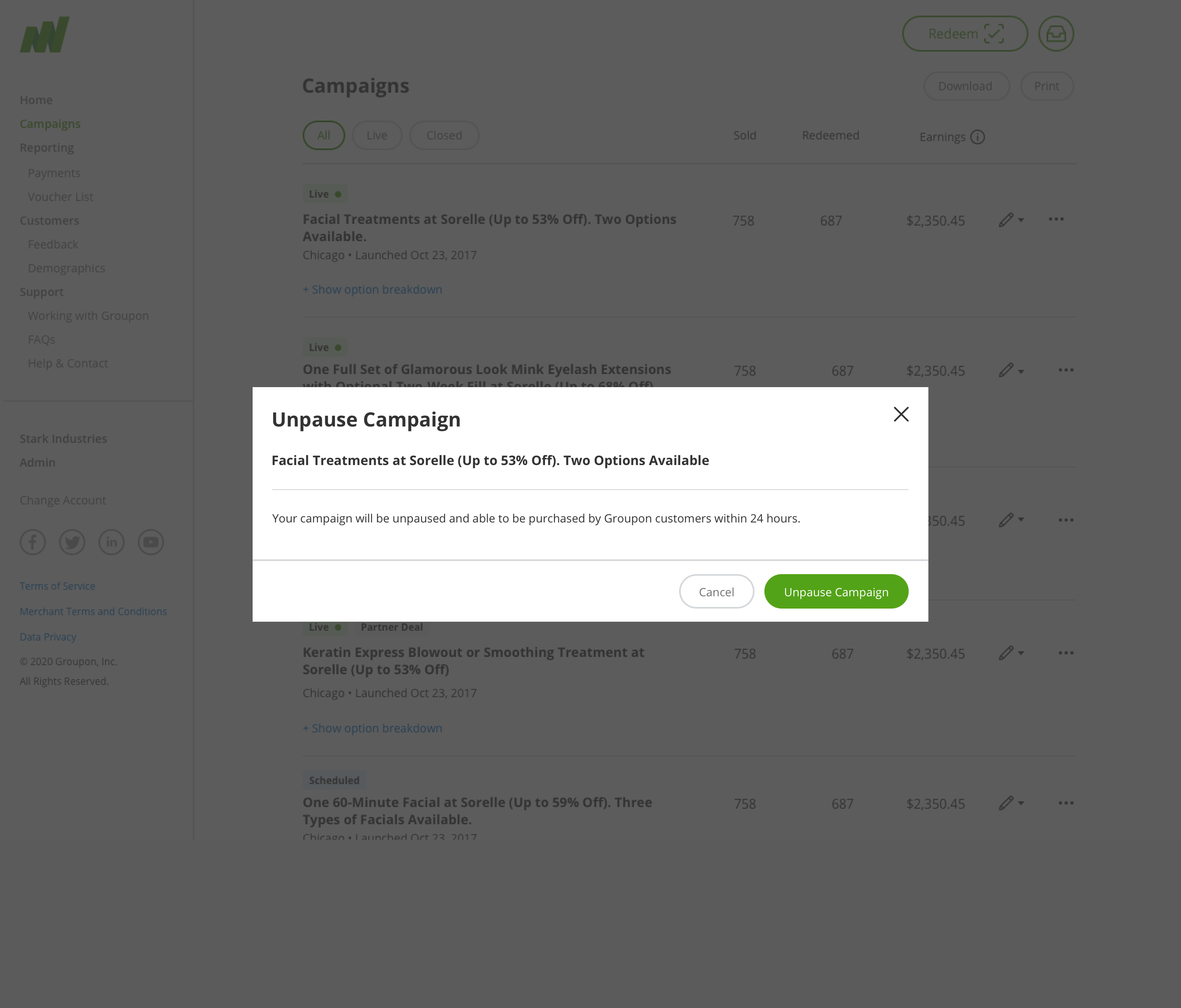Open the Twitter social icon

pyautogui.click(x=73, y=542)
